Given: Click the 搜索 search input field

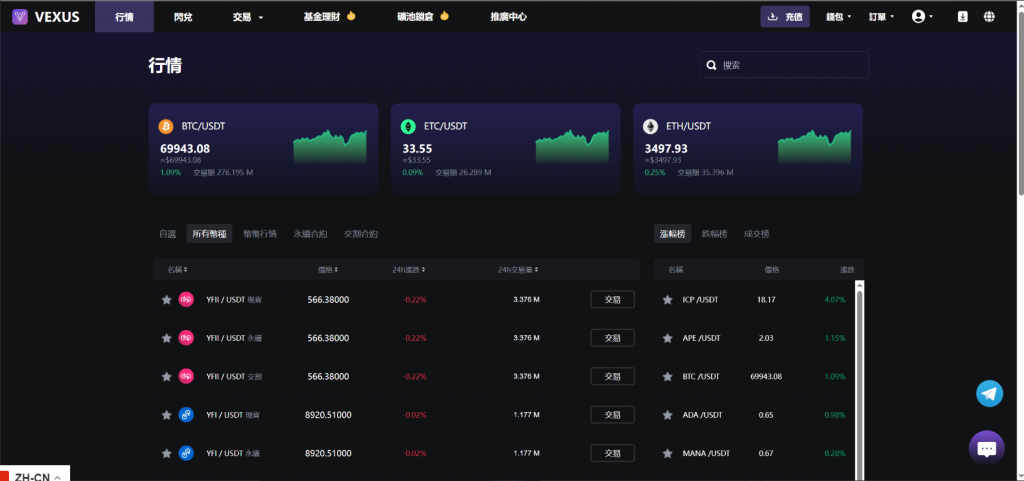Looking at the screenshot, I should click(790, 65).
